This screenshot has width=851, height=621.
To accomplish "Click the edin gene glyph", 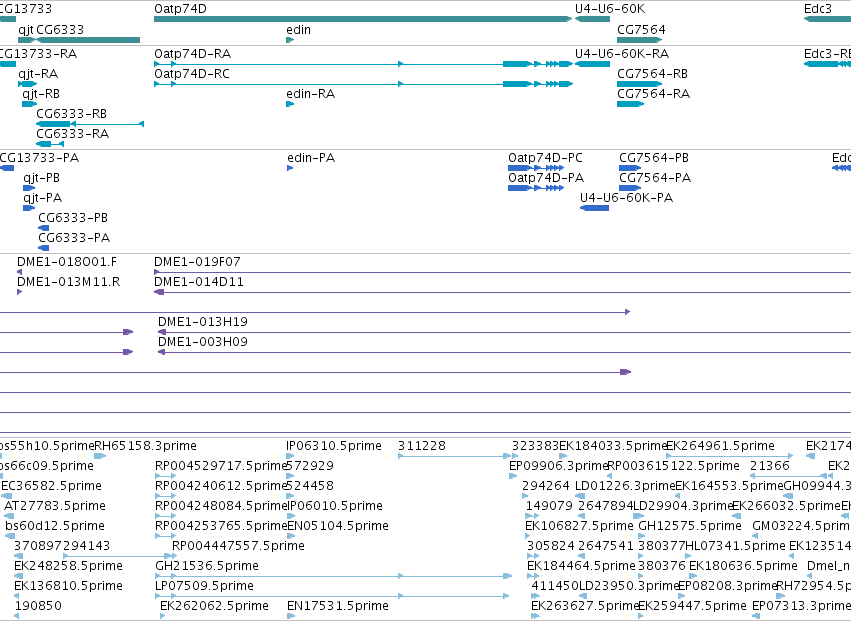I will click(290, 40).
